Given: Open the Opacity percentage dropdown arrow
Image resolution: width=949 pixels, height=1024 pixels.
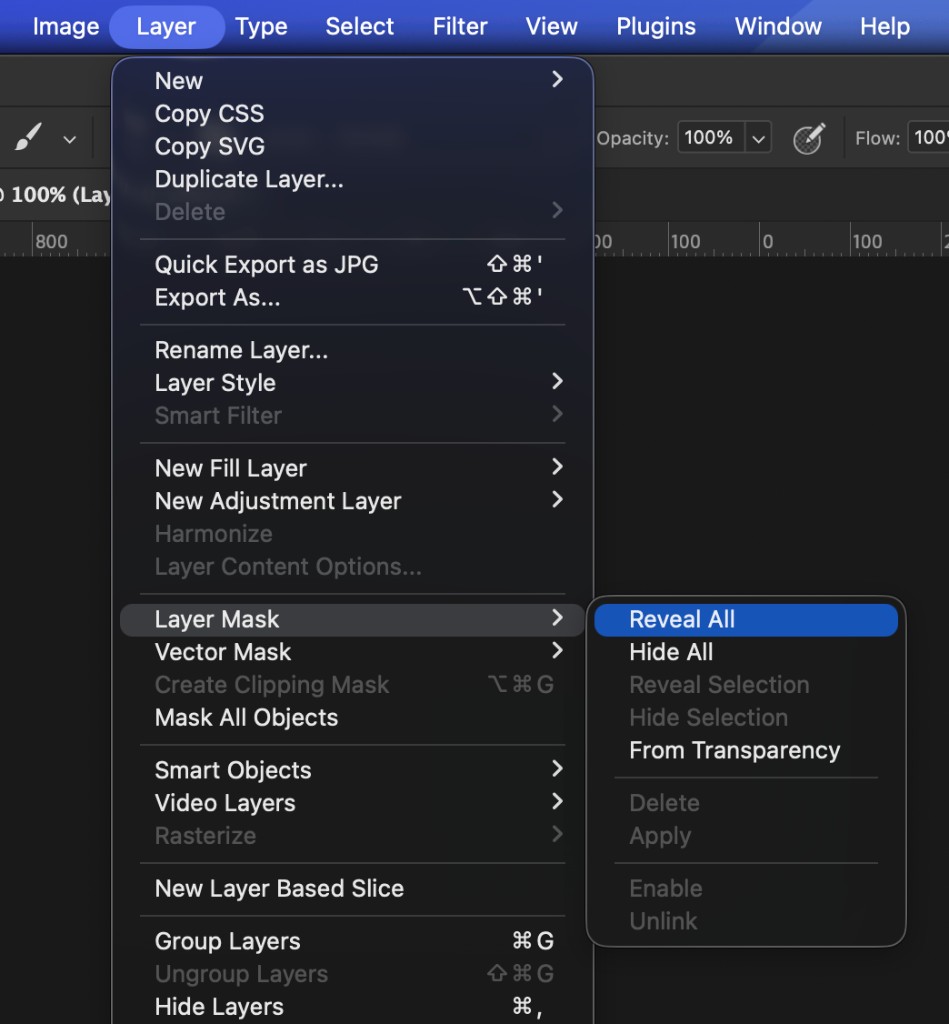Looking at the screenshot, I should pyautogui.click(x=758, y=138).
